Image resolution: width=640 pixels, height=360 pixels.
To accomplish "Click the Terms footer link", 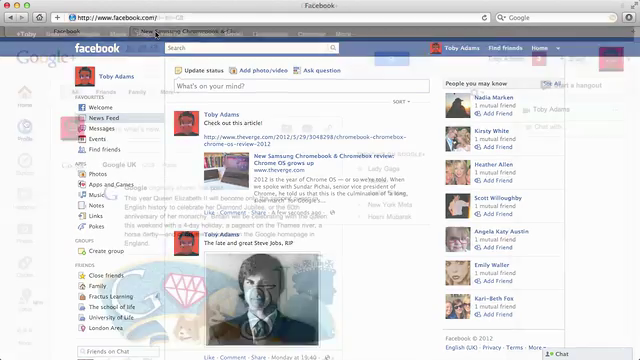I will point(514,348).
